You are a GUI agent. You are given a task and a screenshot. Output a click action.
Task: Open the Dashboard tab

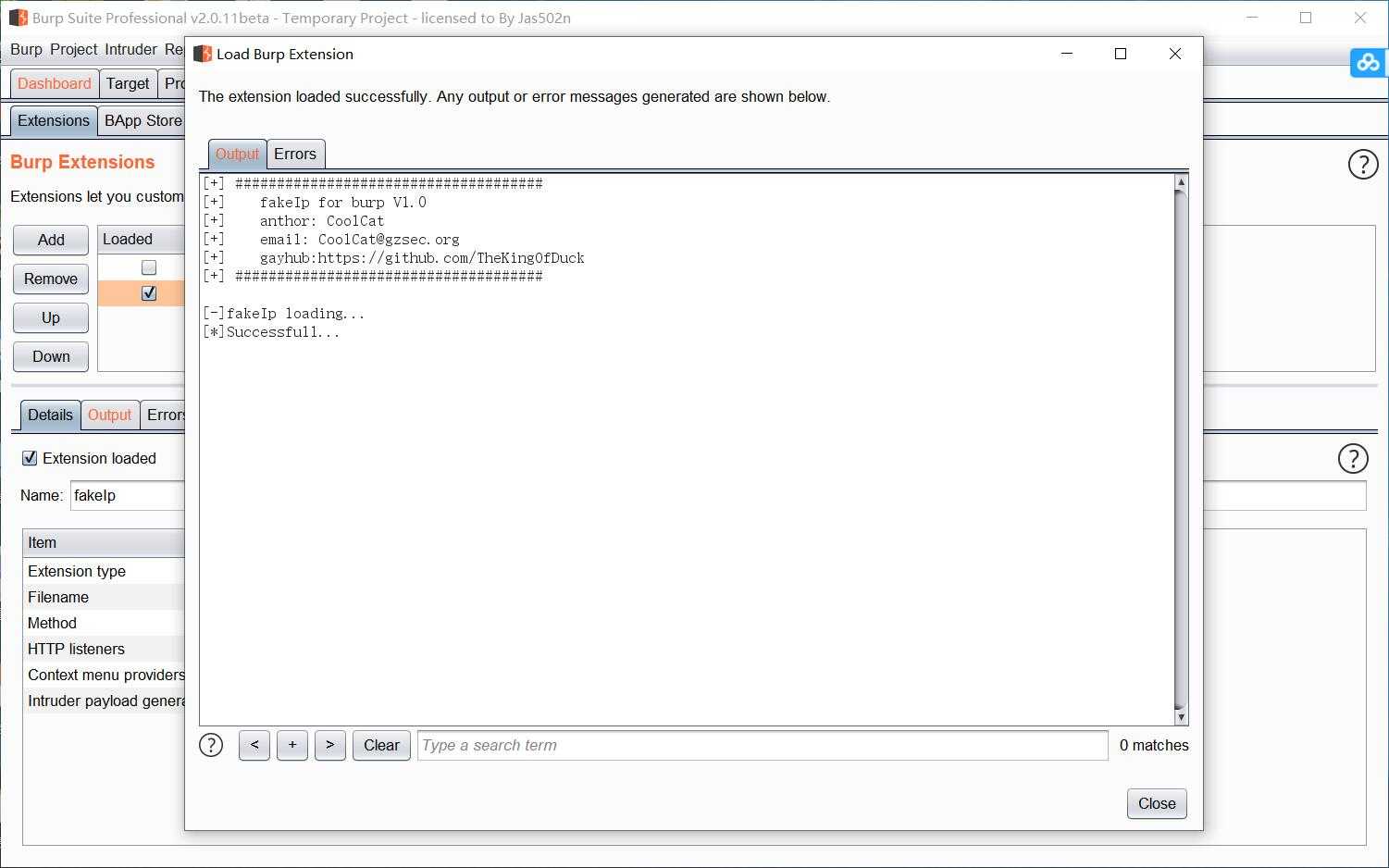(x=55, y=83)
